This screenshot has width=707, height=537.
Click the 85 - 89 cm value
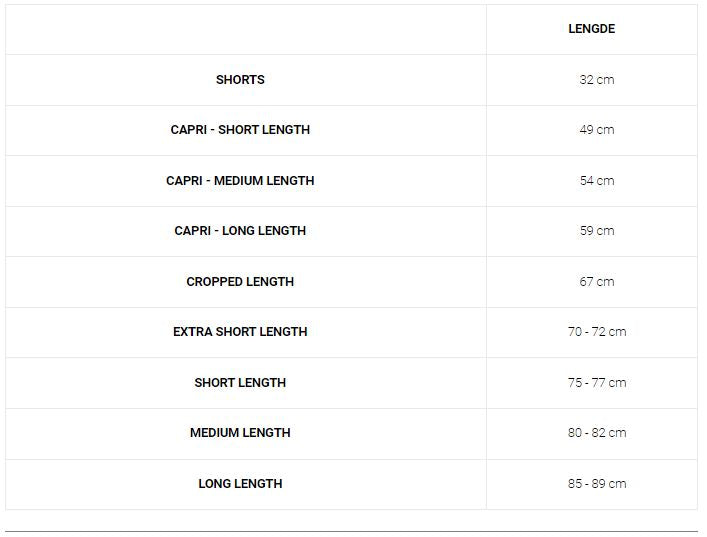pyautogui.click(x=596, y=484)
